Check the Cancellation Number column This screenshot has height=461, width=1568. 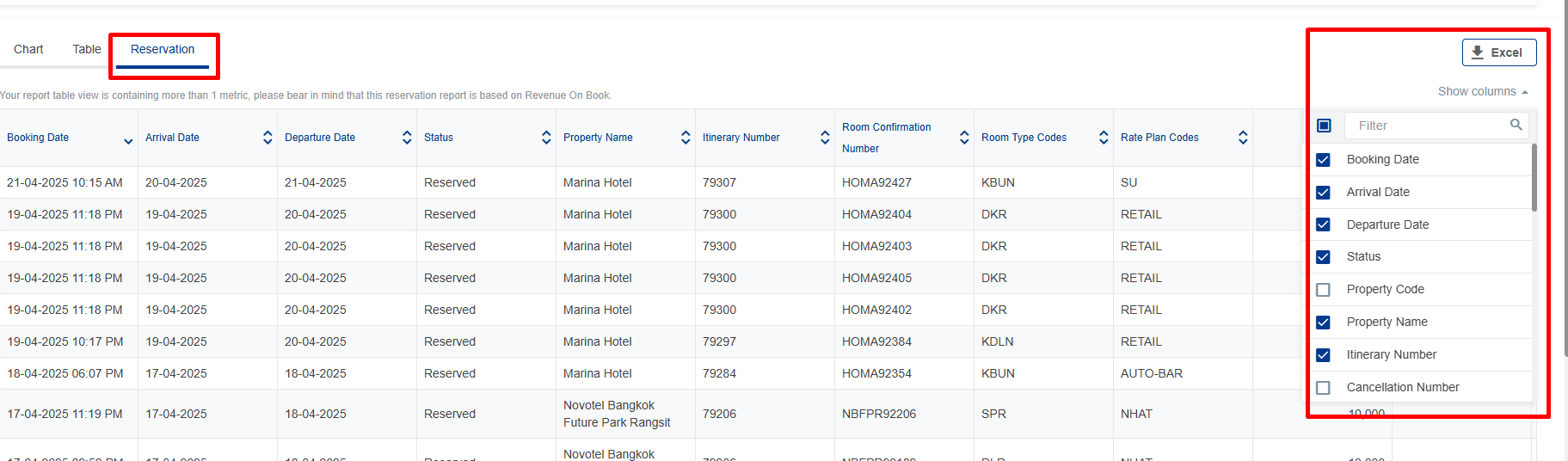tap(1323, 388)
